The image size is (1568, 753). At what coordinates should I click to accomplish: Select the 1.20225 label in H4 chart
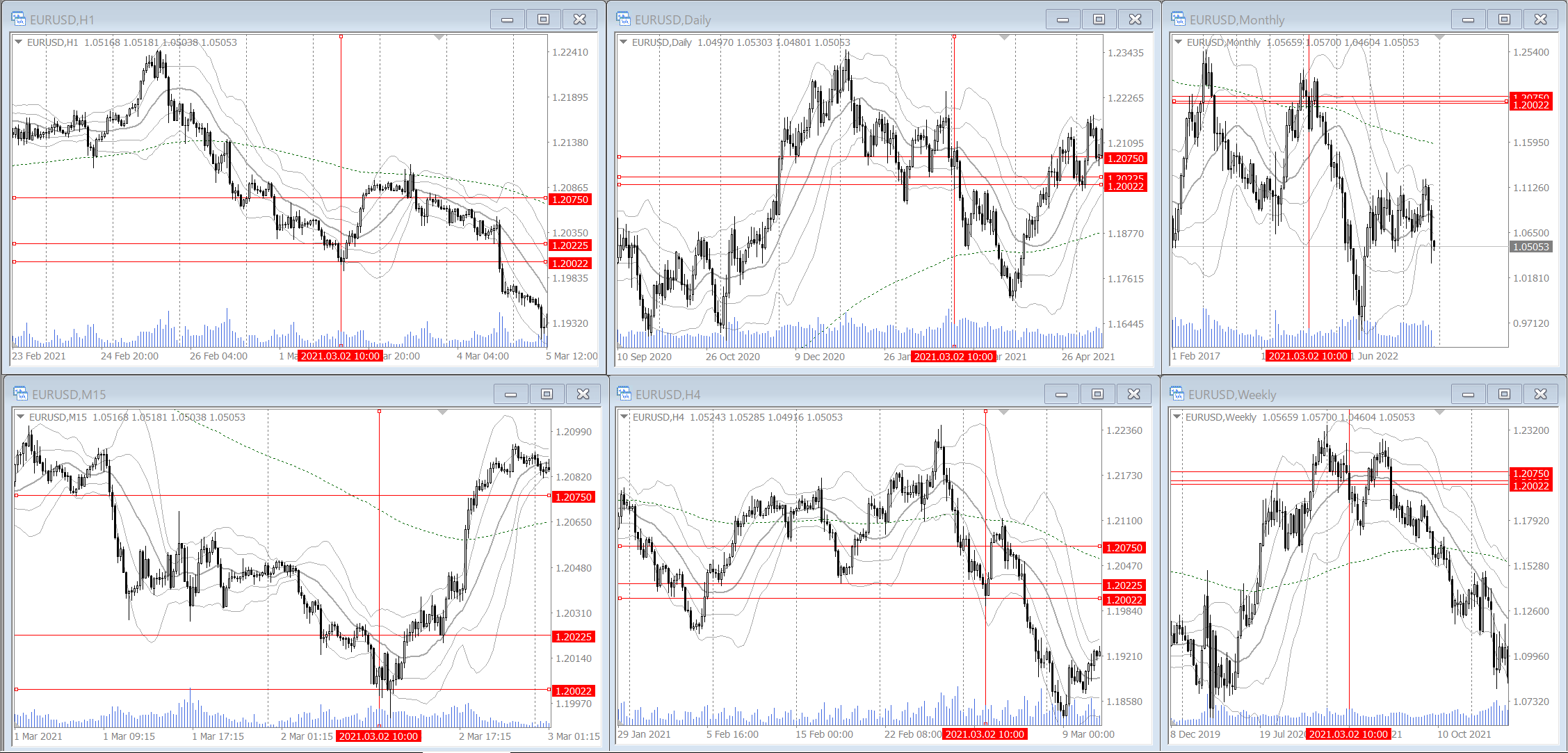coord(1124,585)
